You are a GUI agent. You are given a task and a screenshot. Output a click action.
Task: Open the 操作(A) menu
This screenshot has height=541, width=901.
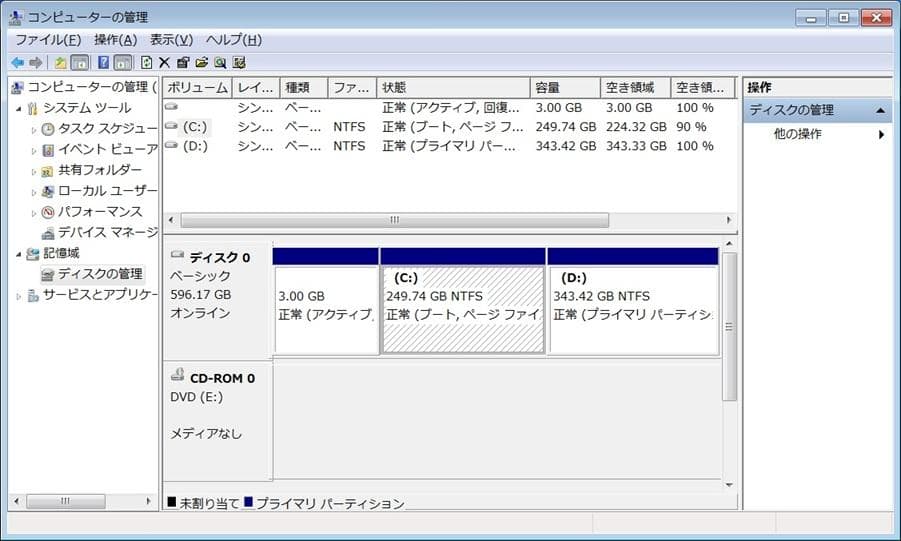click(115, 40)
